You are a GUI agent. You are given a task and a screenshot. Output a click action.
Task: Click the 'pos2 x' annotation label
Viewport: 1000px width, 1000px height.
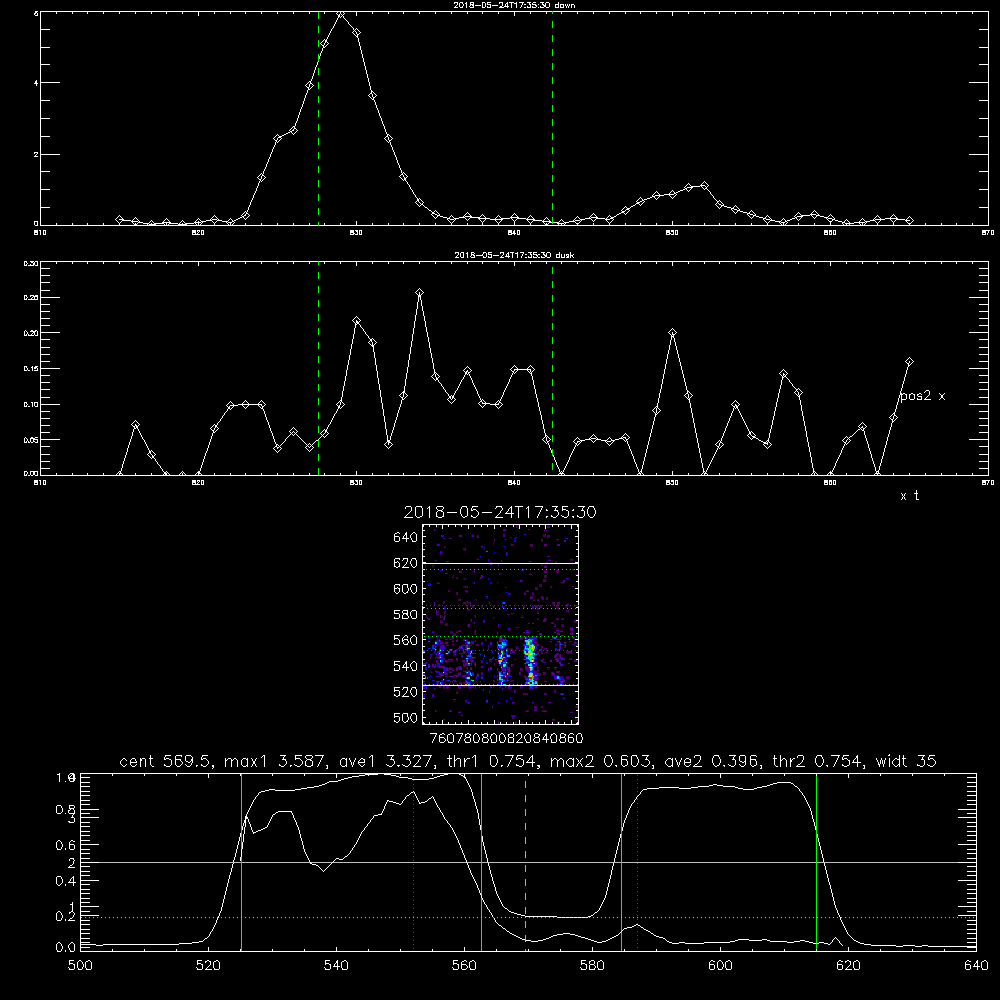(922, 396)
